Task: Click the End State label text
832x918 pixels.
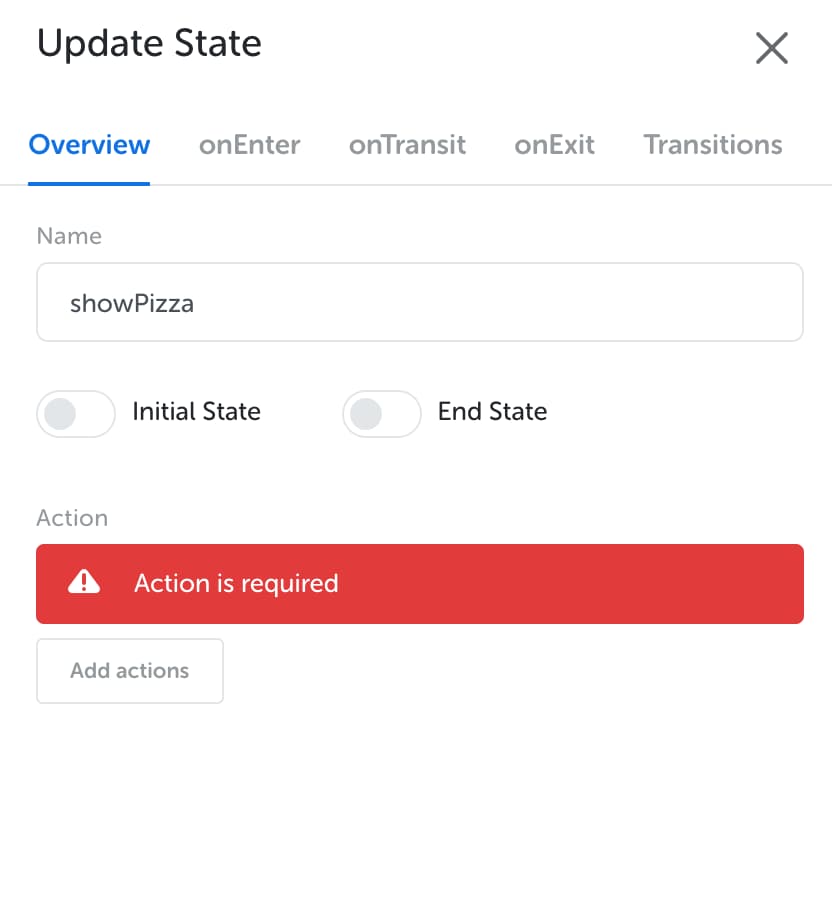Action: 492,412
